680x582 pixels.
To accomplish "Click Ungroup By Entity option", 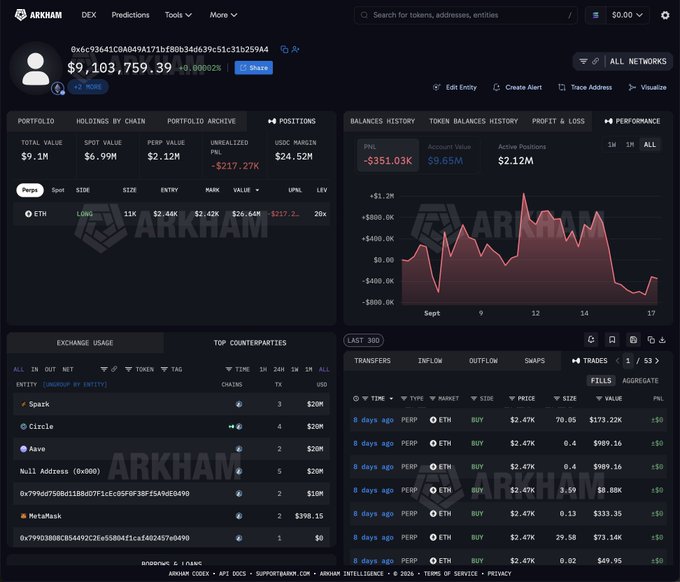I will tap(75, 385).
